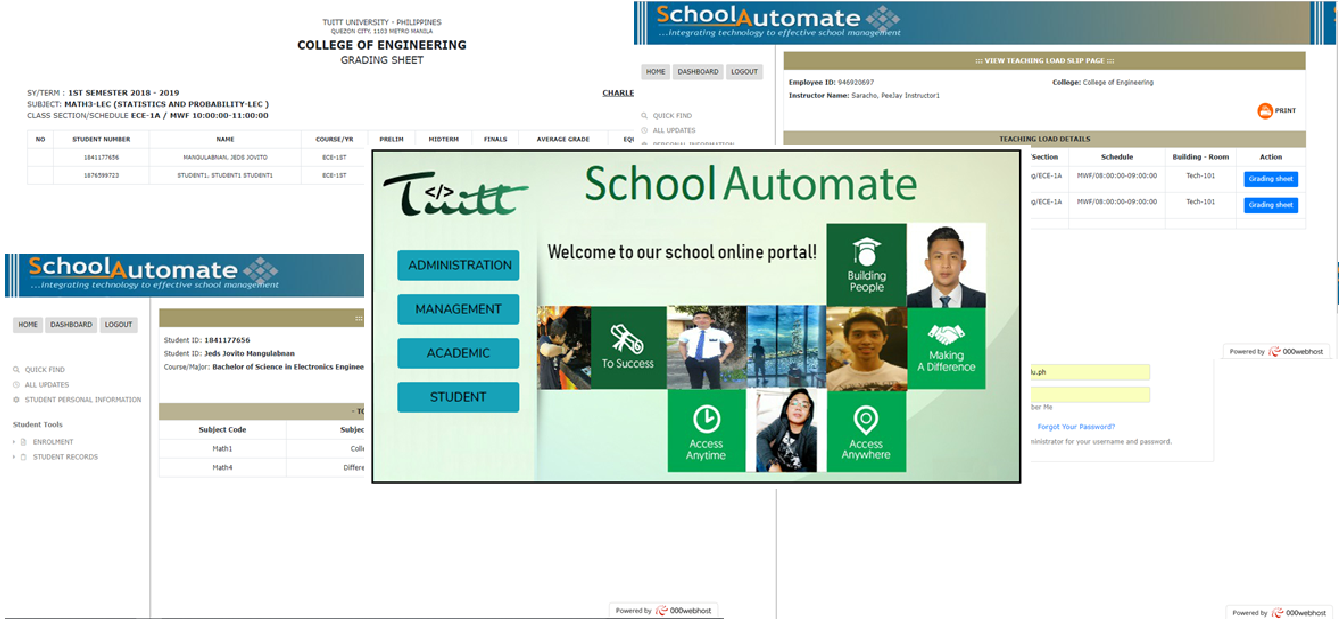Viewport: 1340px width, 620px height.
Task: Click the Forgot Your Password link
Action: point(1076,427)
